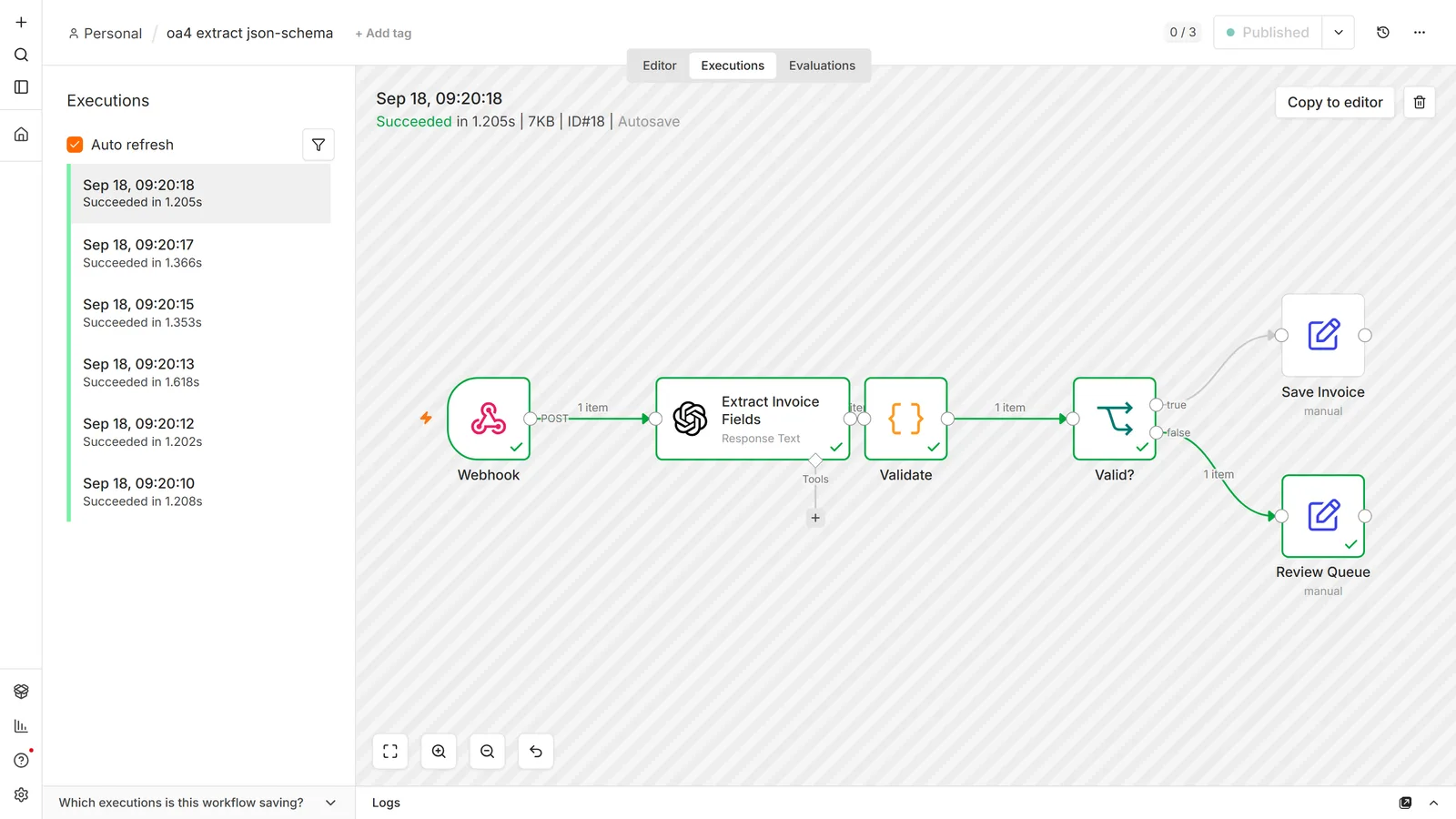Open workflow version history clock icon

pyautogui.click(x=1383, y=33)
